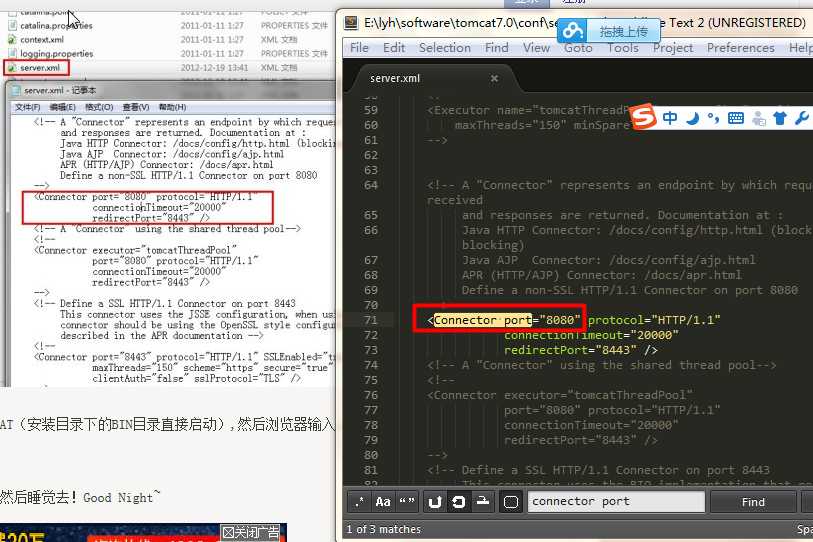Screen dimensions: 813x542
Task: Open the Project menu in Sublime
Action: tap(673, 48)
